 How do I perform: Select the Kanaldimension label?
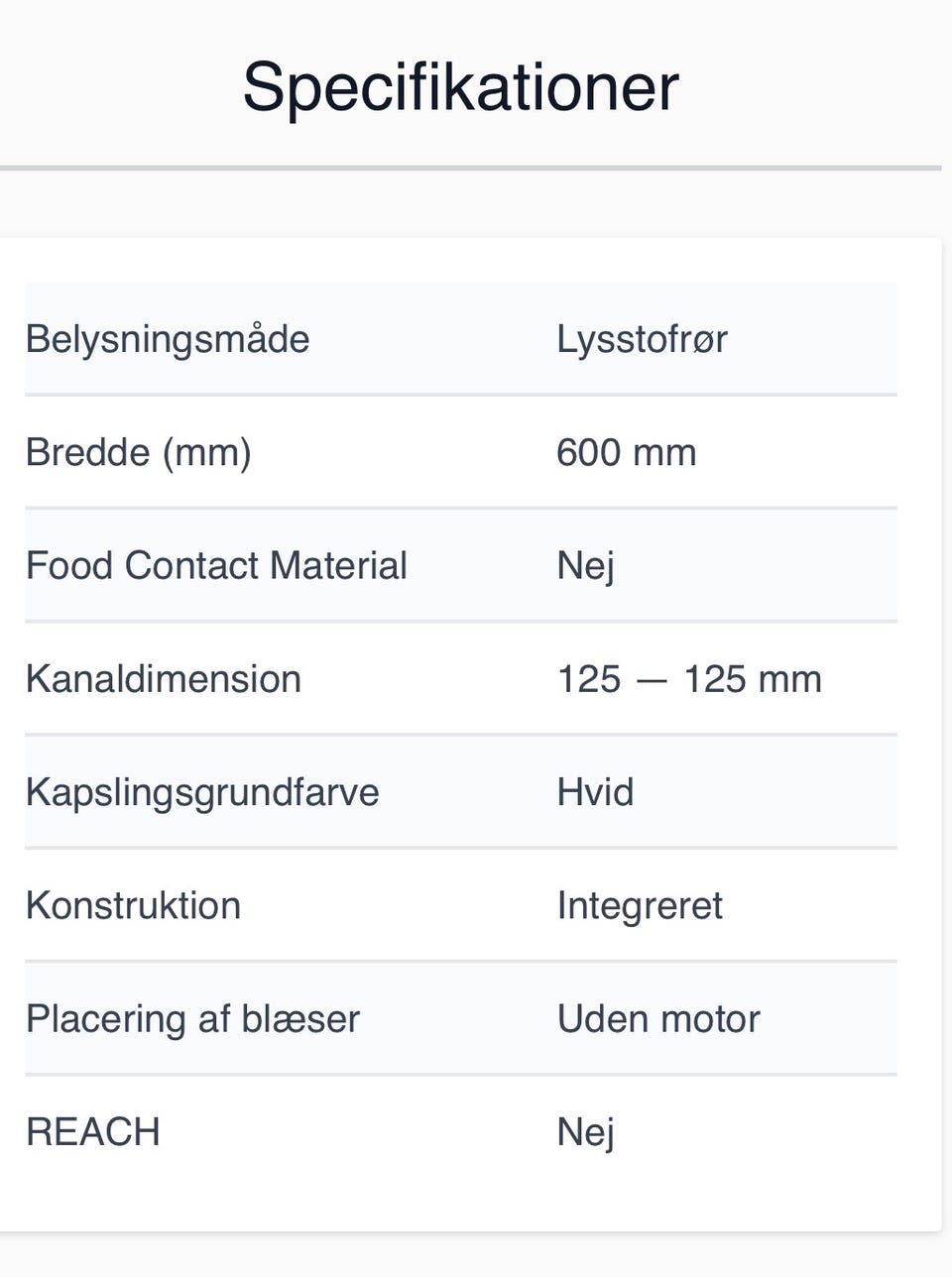(164, 679)
